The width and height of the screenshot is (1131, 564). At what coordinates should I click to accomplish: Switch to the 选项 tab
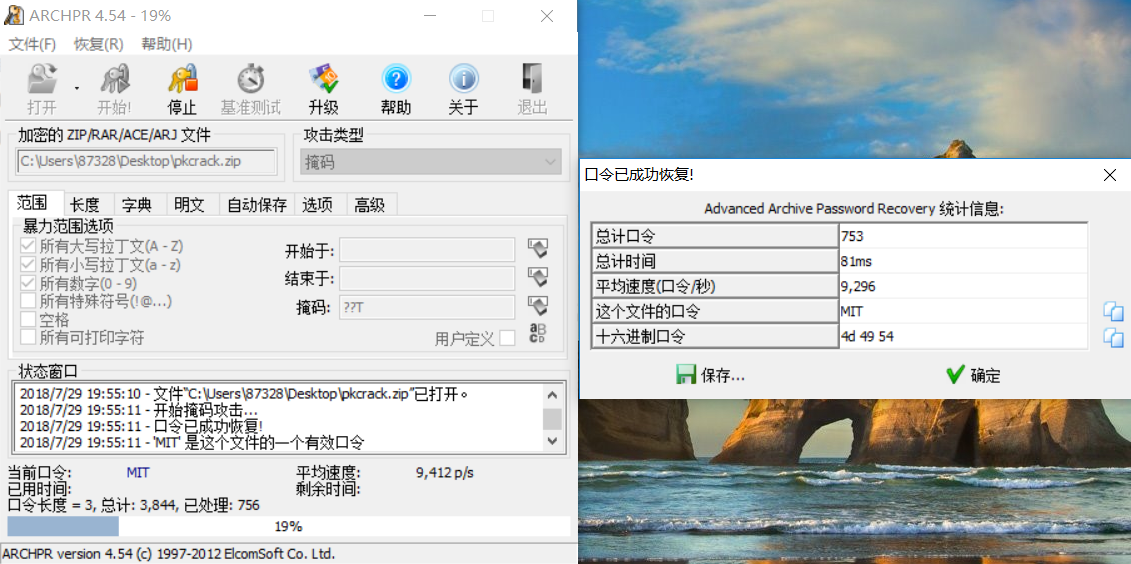coord(317,205)
